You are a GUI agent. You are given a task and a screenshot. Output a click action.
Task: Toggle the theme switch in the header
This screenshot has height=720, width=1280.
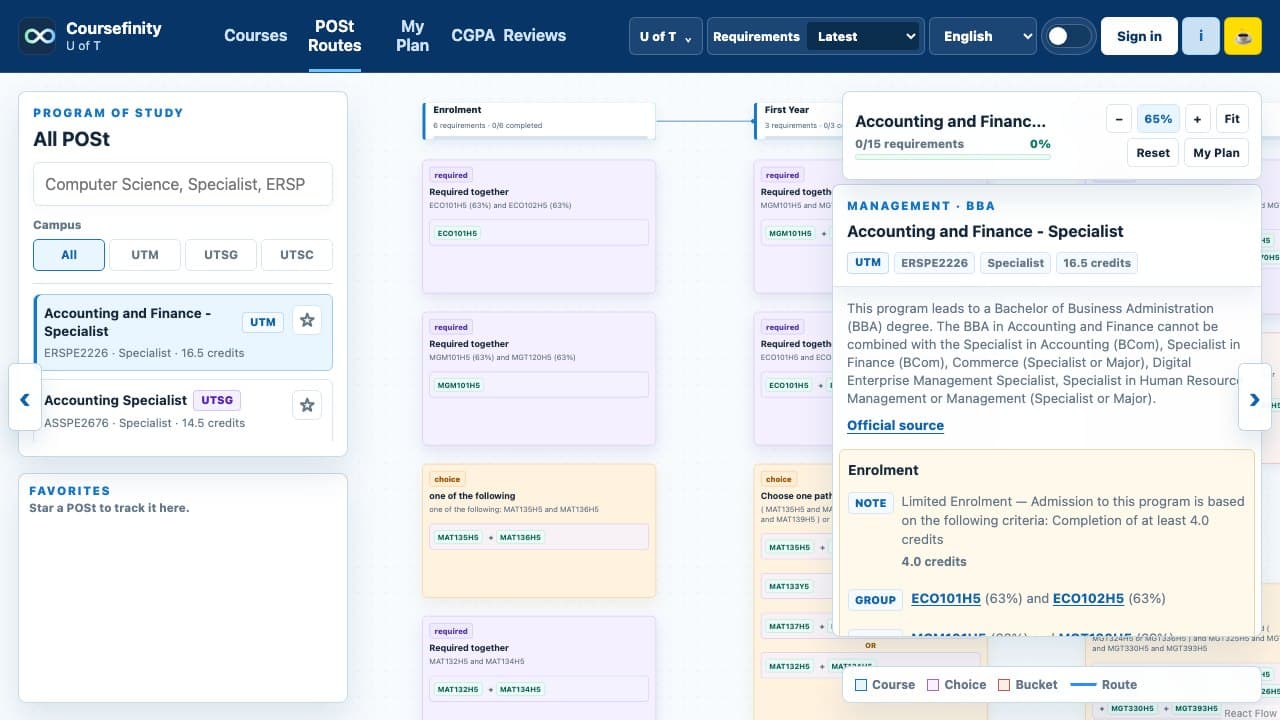point(1068,36)
